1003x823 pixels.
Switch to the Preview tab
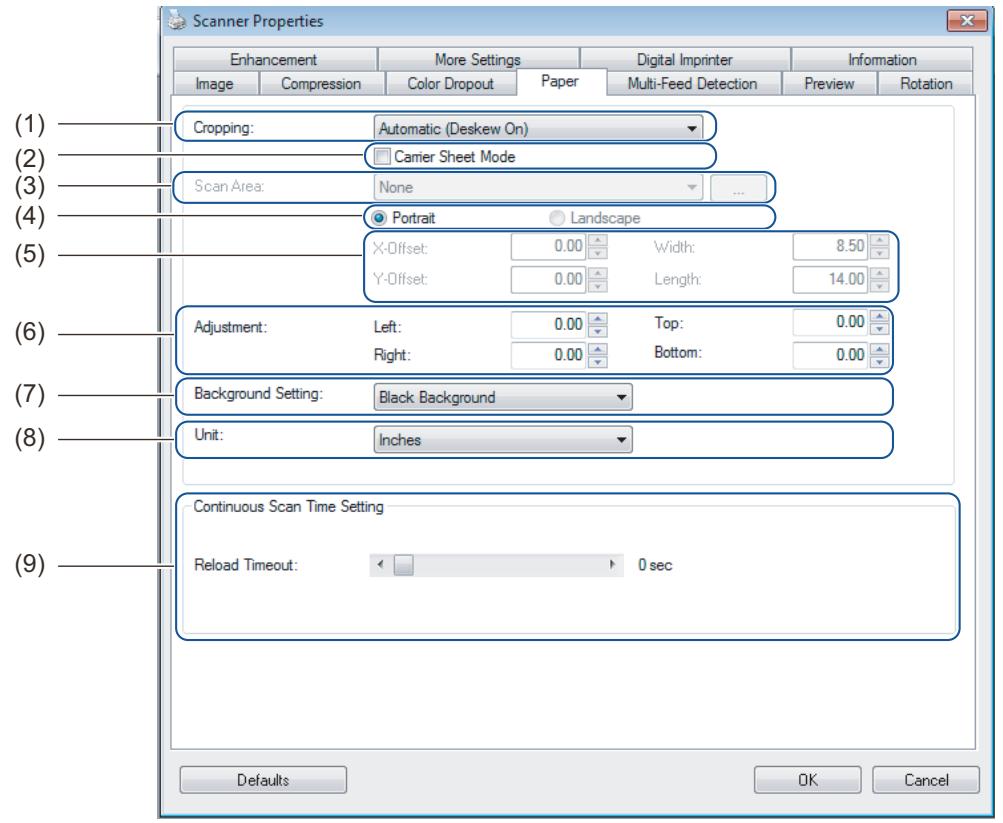click(x=829, y=84)
